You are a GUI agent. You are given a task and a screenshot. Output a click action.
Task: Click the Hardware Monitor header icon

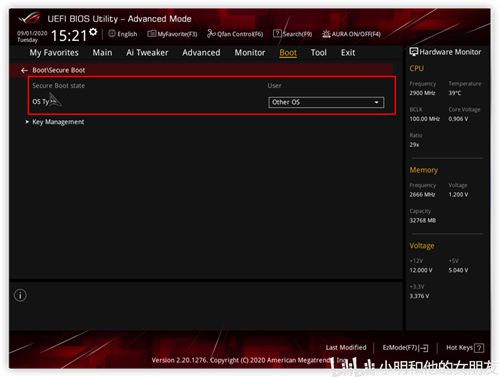pyautogui.click(x=413, y=52)
